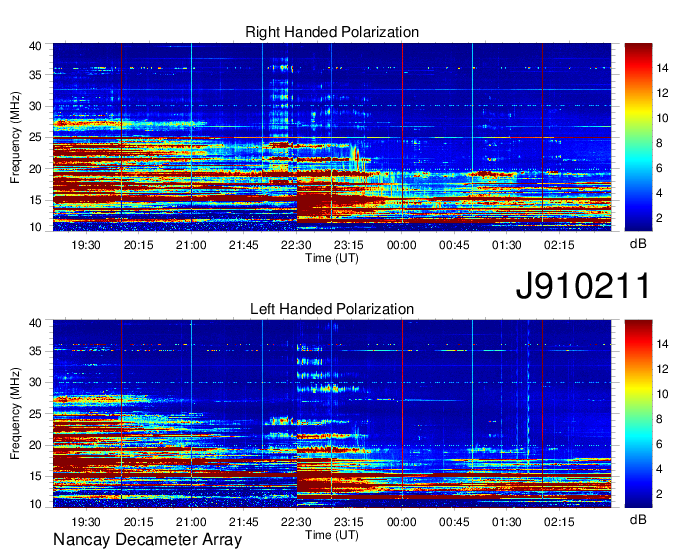Click the dB color bar of Left Handed plot

point(638,414)
